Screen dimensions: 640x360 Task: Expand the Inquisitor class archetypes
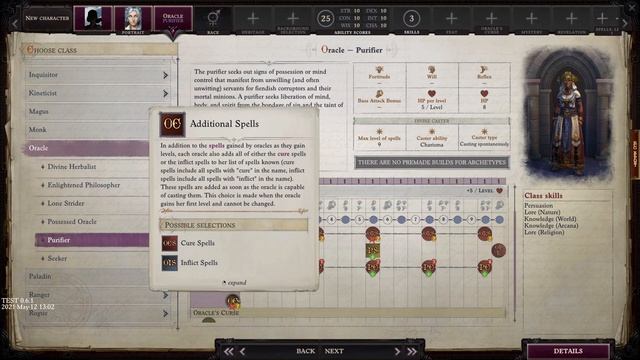[165, 75]
